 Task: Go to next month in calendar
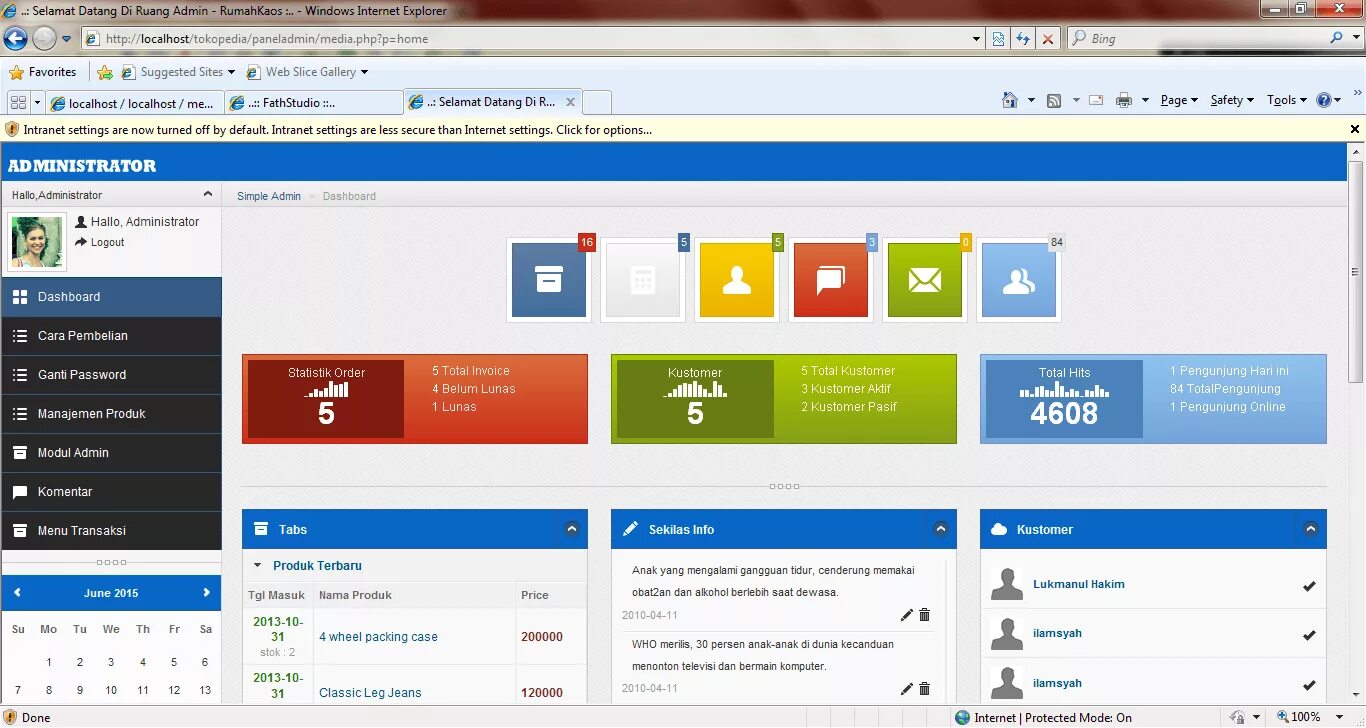207,593
